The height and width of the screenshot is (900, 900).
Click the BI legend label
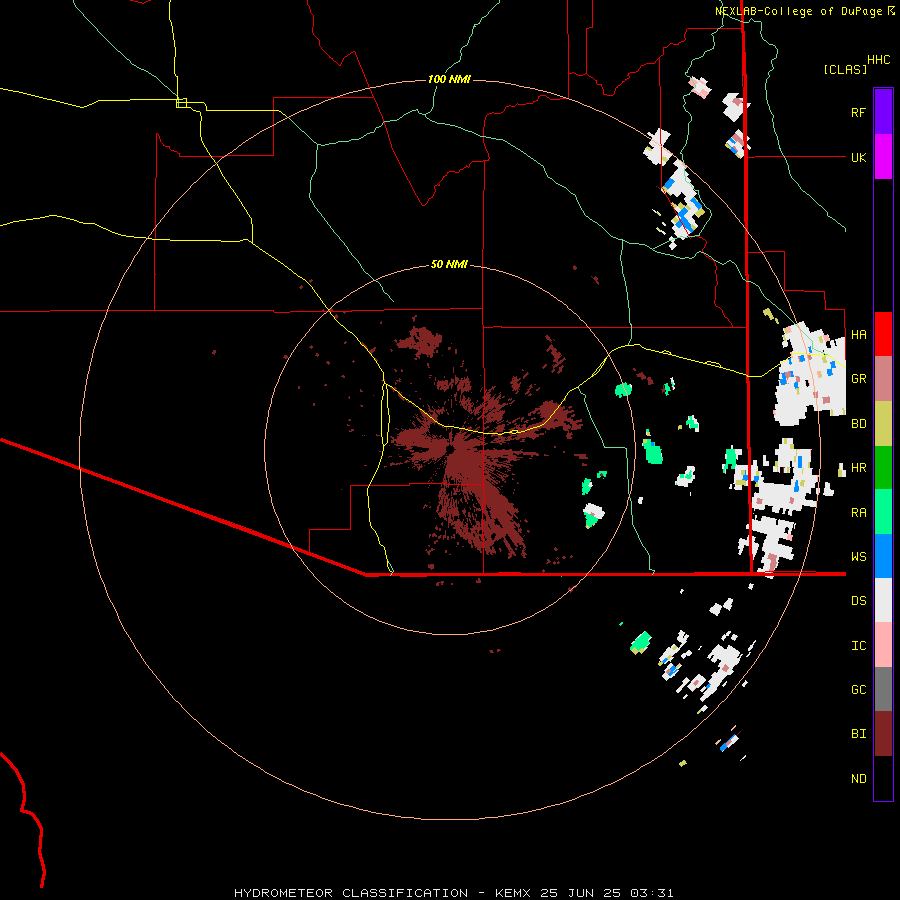point(858,734)
